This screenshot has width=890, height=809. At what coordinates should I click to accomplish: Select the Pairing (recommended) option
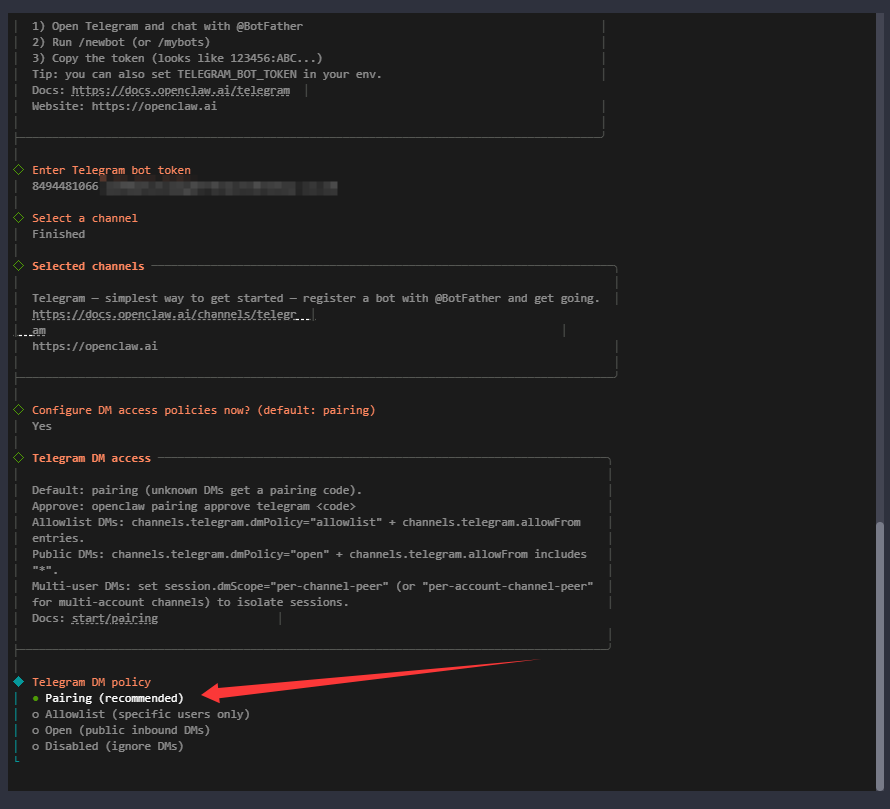coord(113,698)
